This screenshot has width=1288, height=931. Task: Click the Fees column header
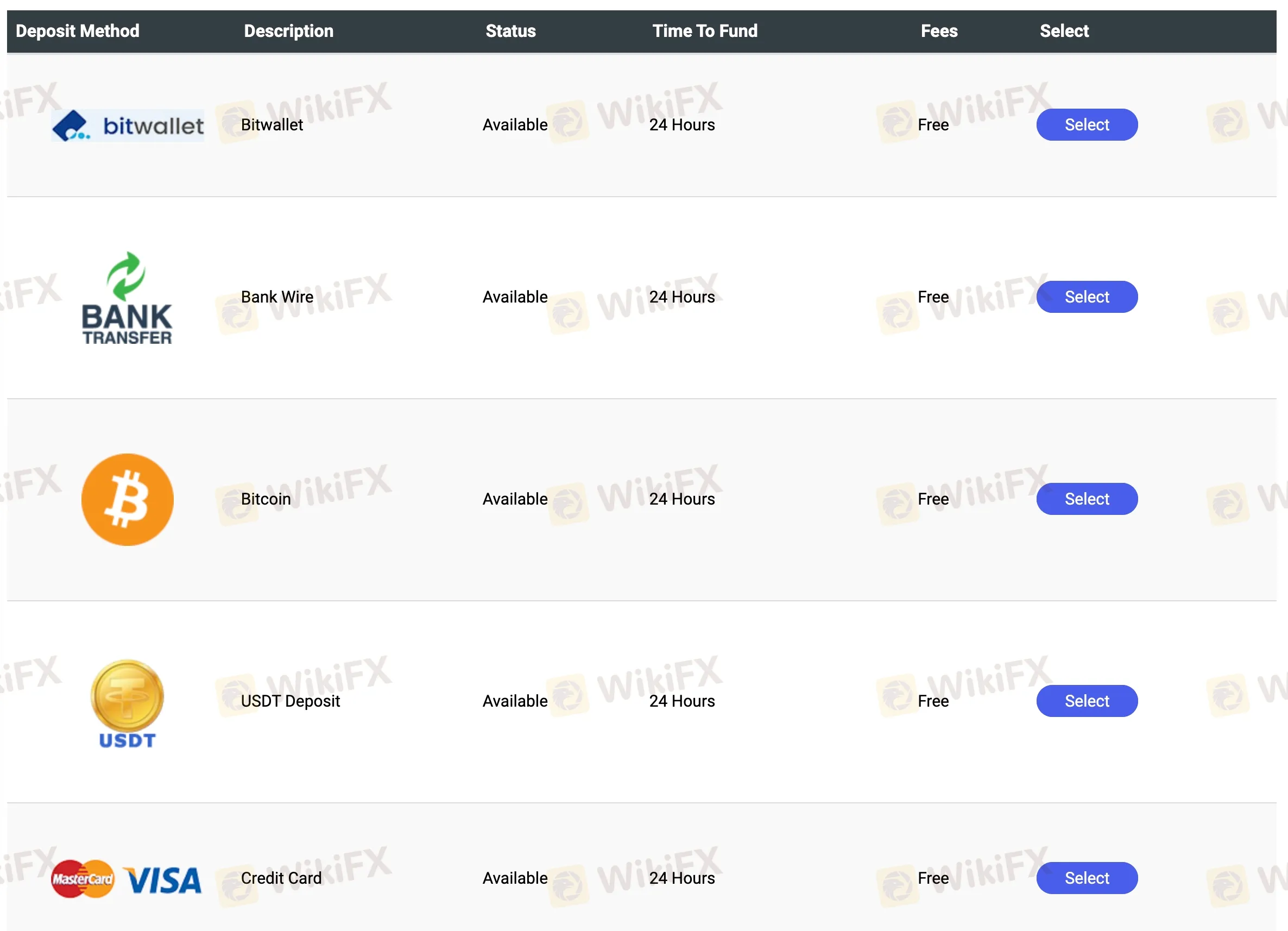(x=939, y=32)
